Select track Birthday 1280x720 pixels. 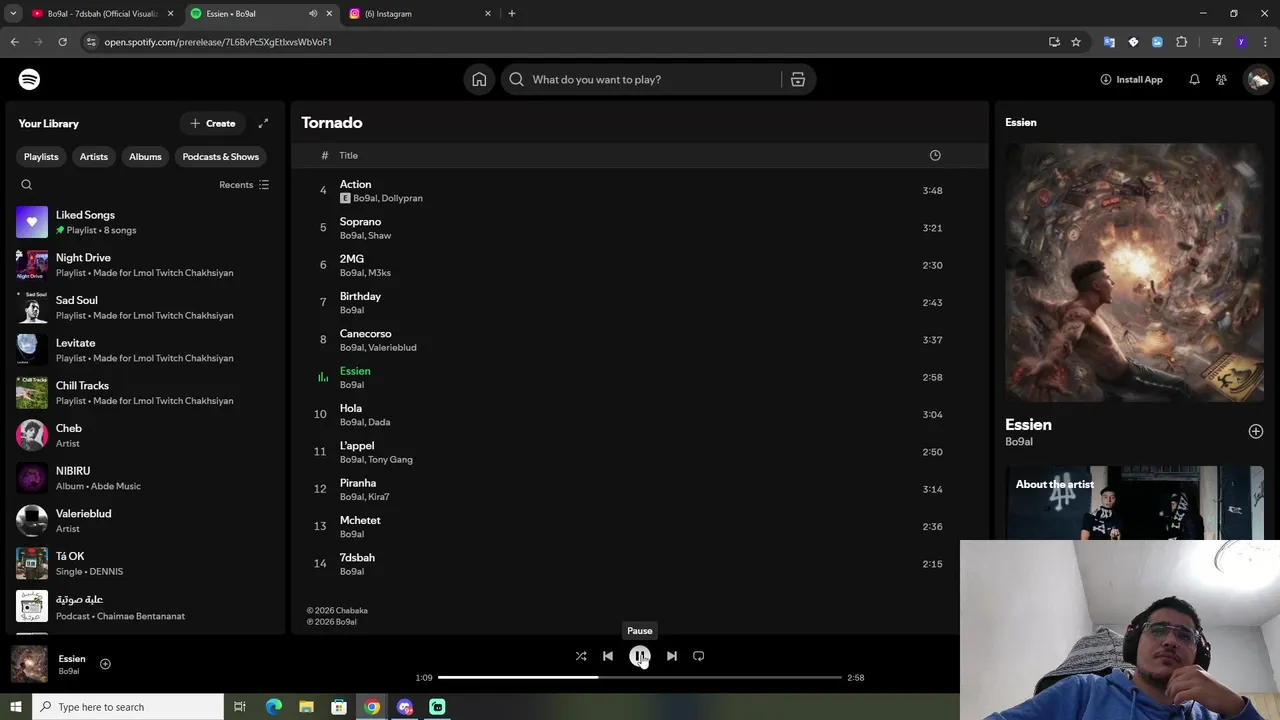pyautogui.click(x=639, y=302)
